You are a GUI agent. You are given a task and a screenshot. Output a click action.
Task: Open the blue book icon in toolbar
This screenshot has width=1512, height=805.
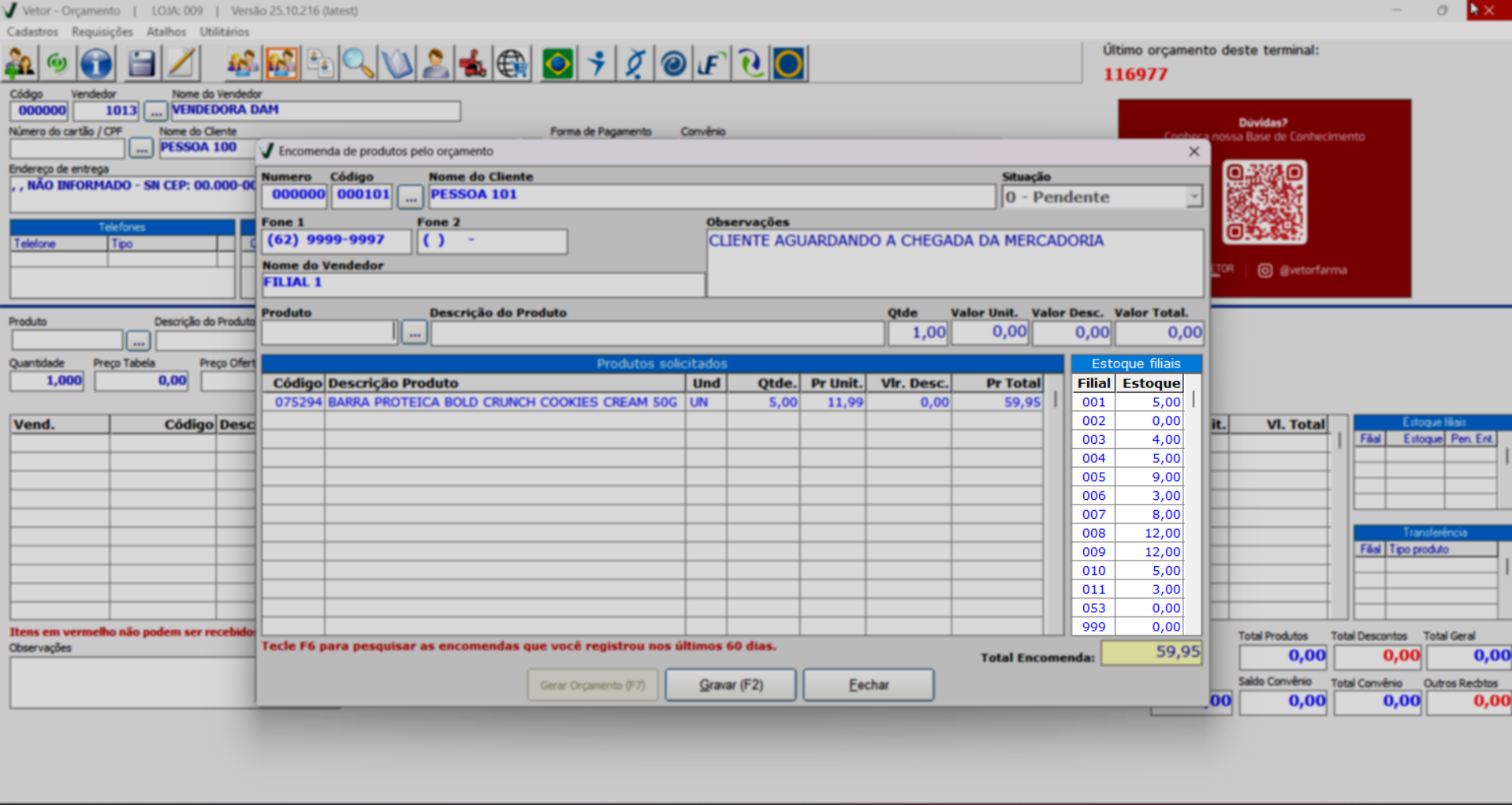point(397,64)
